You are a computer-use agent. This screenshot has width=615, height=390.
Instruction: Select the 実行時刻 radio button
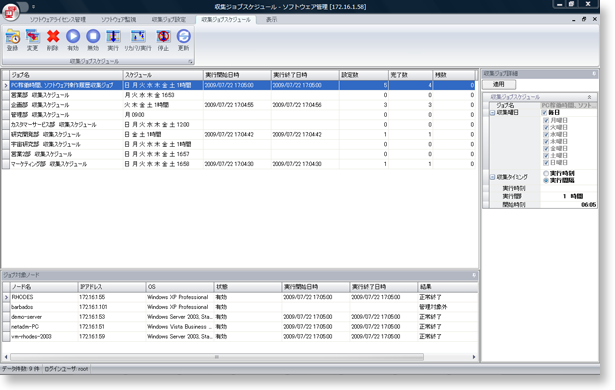(x=546, y=173)
